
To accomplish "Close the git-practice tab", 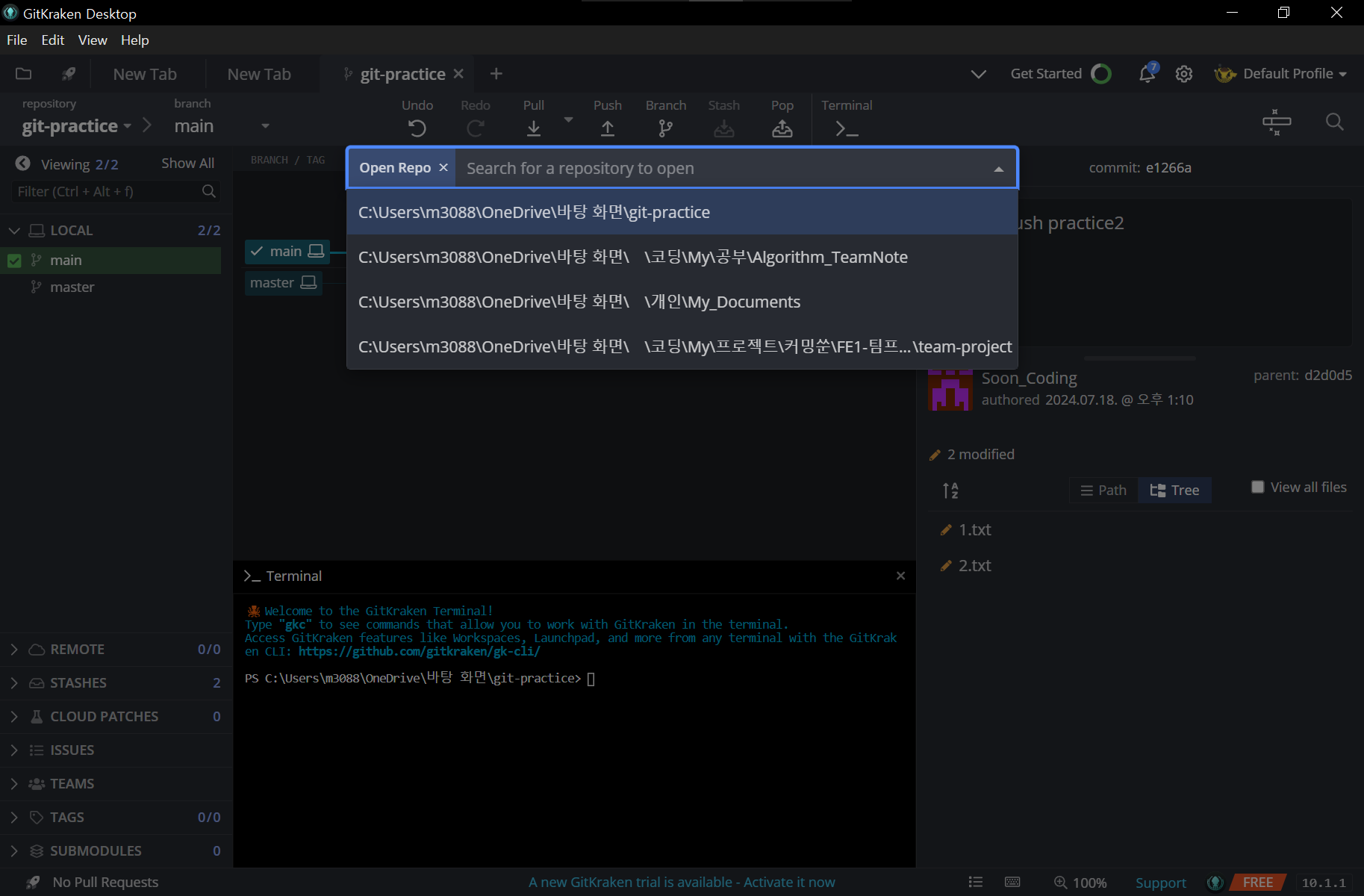I will click(x=458, y=74).
